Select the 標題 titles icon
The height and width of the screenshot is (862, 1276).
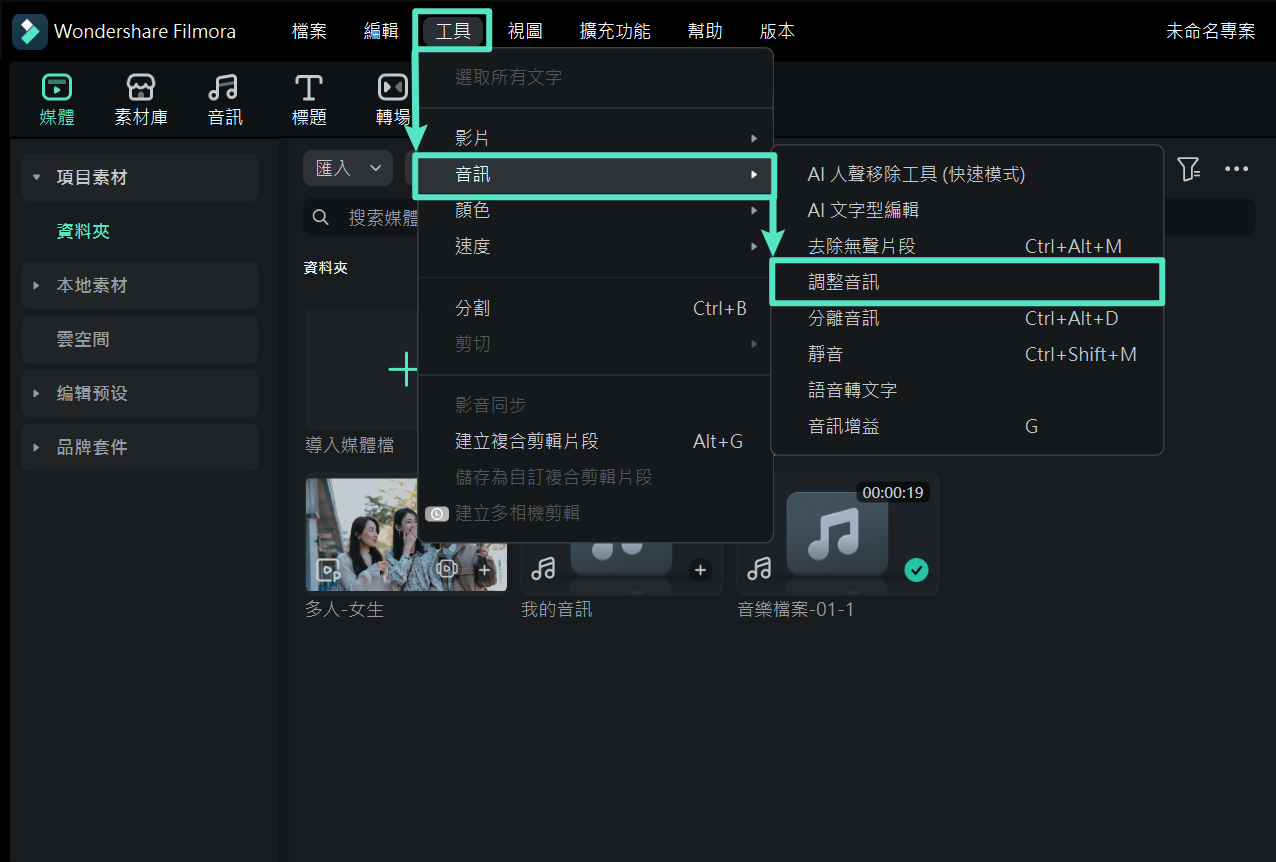[x=309, y=88]
